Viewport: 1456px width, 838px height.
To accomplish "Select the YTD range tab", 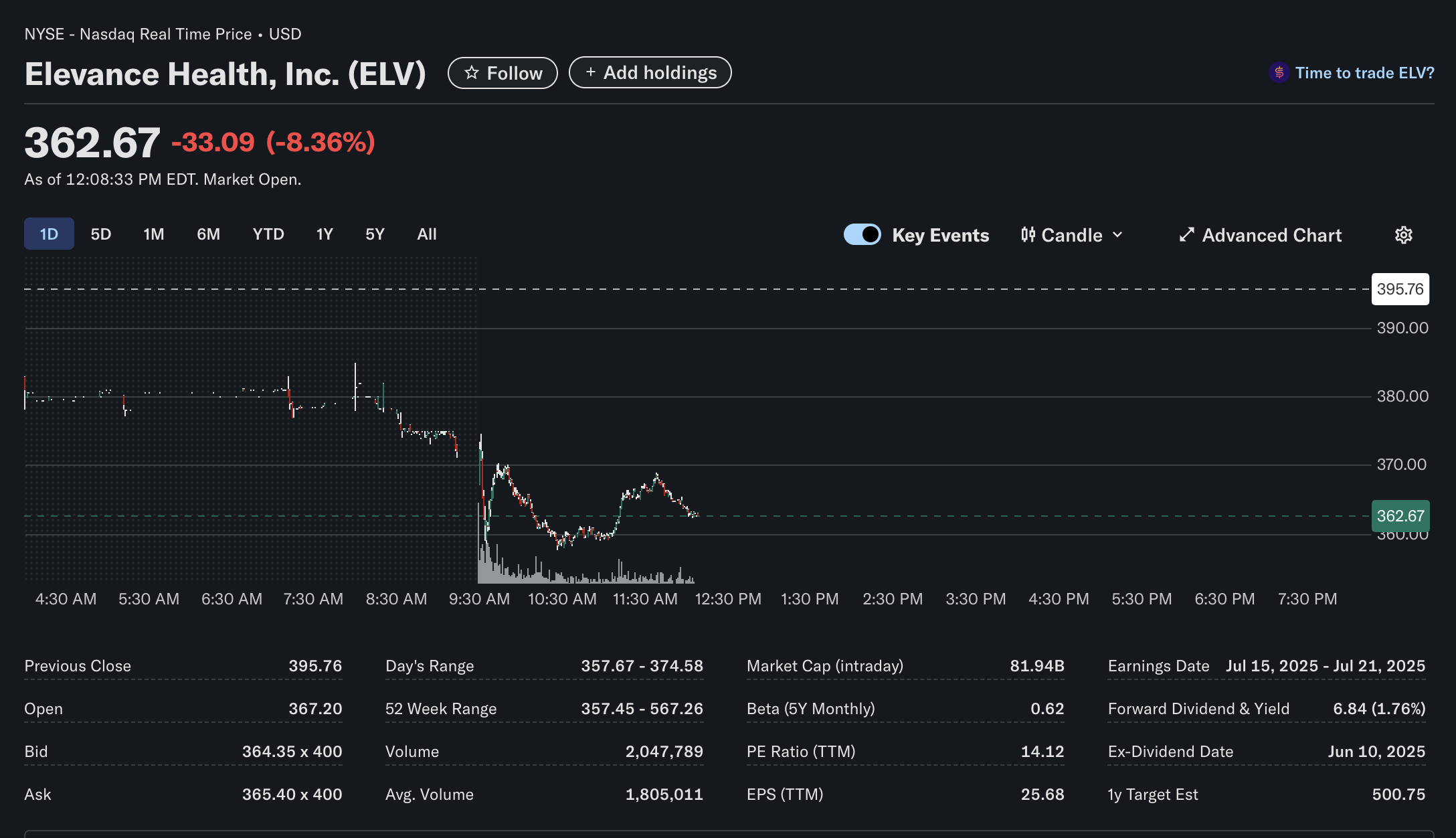I will (x=268, y=234).
